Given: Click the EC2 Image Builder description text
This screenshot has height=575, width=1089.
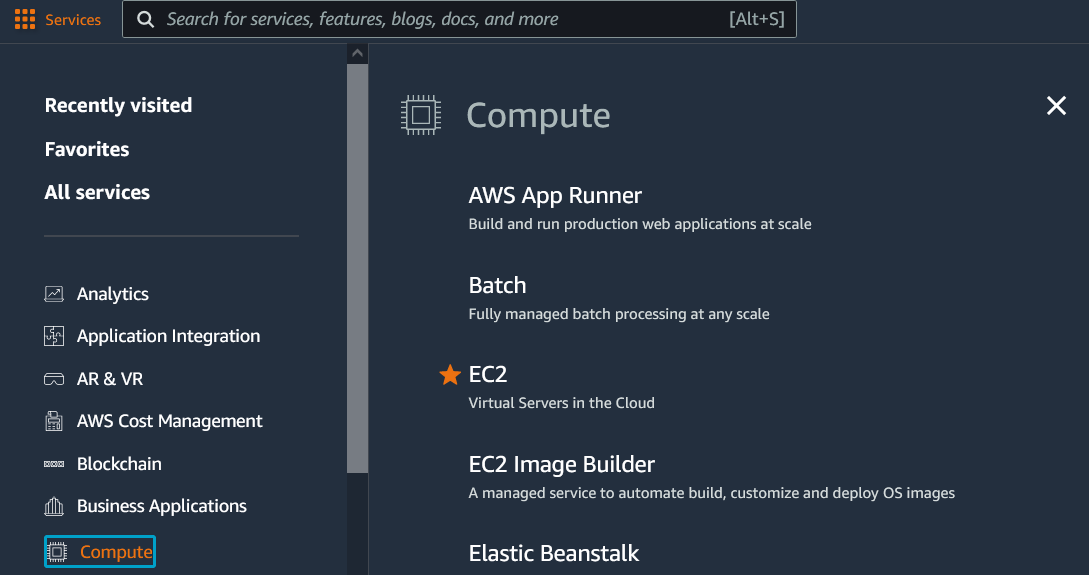Looking at the screenshot, I should 712,493.
